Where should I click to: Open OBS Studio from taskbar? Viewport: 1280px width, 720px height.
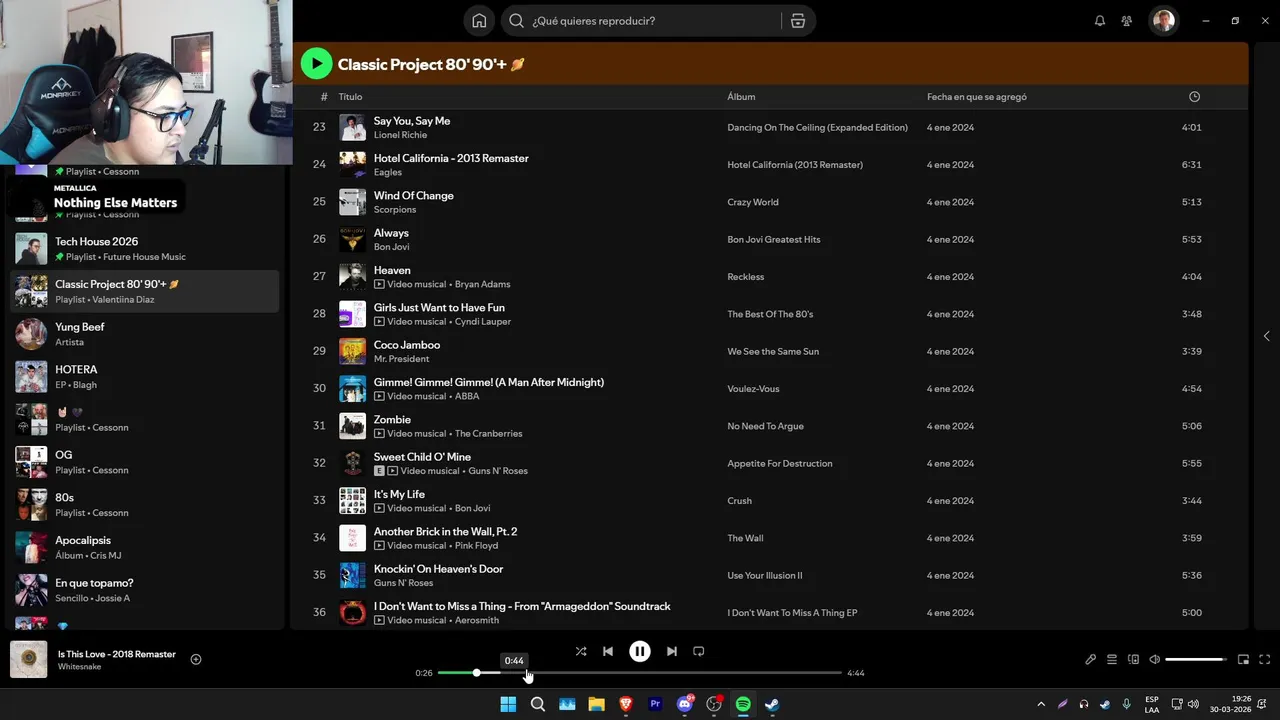[714, 704]
